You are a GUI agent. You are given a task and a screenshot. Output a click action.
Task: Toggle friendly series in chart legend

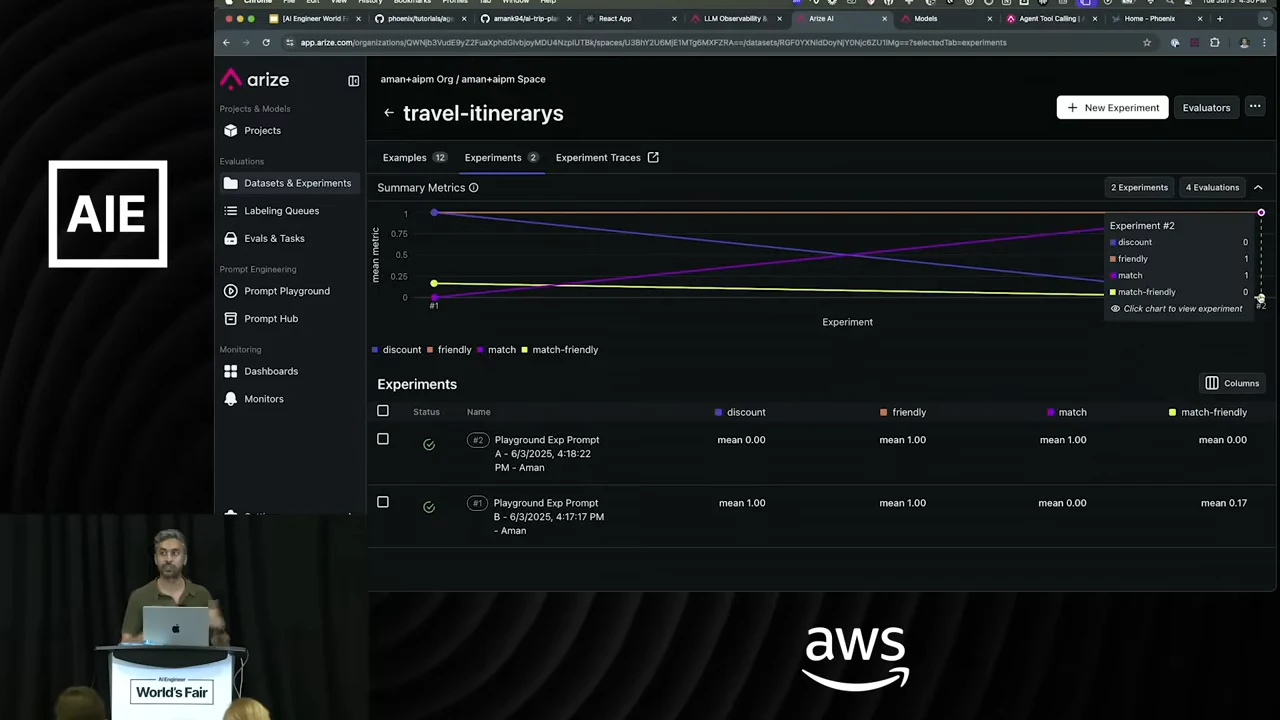(449, 350)
